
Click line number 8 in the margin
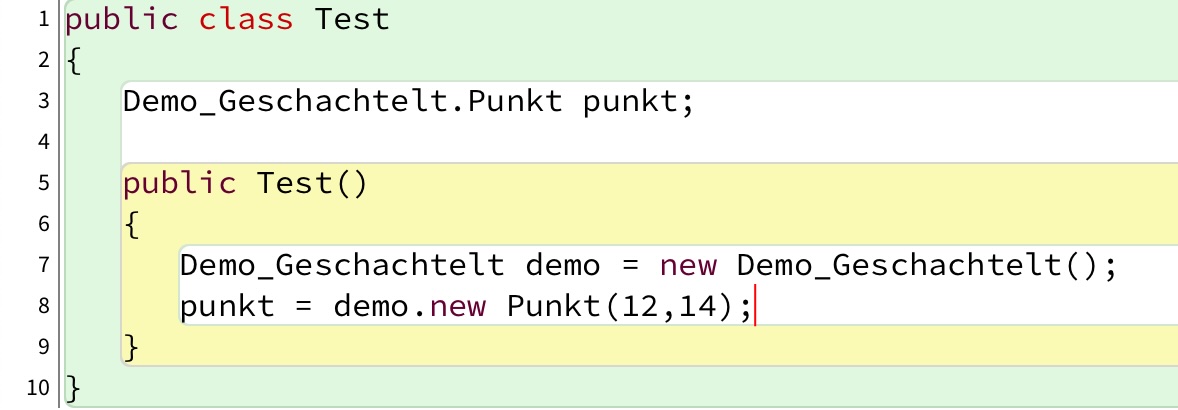click(x=44, y=306)
